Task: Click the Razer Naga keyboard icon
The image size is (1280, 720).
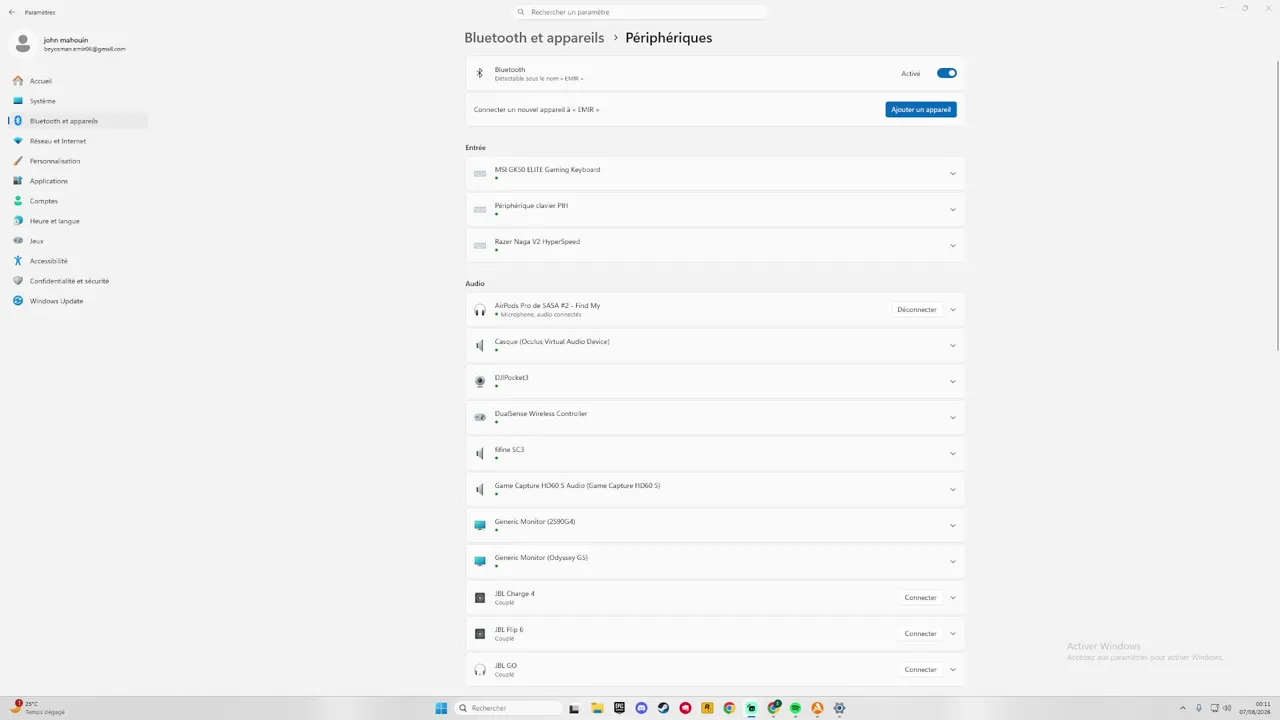Action: 480,245
